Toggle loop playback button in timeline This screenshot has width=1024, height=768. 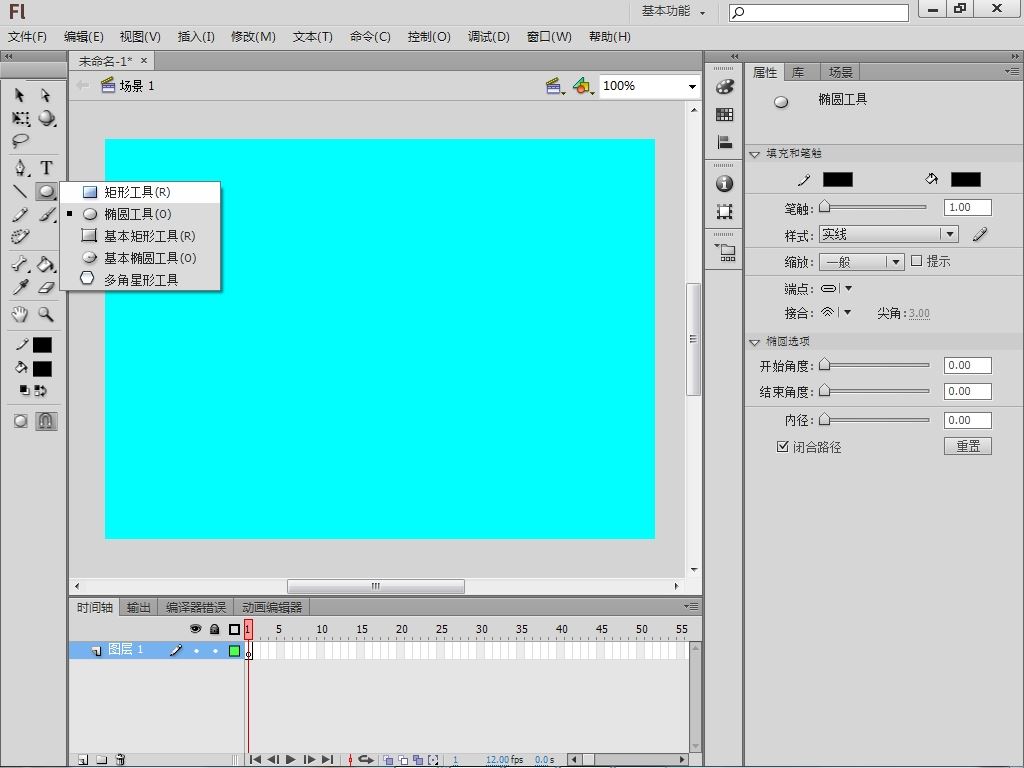point(366,760)
